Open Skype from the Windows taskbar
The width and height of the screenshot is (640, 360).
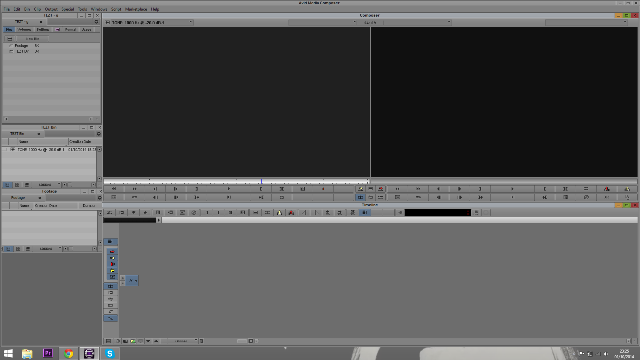[x=109, y=353]
